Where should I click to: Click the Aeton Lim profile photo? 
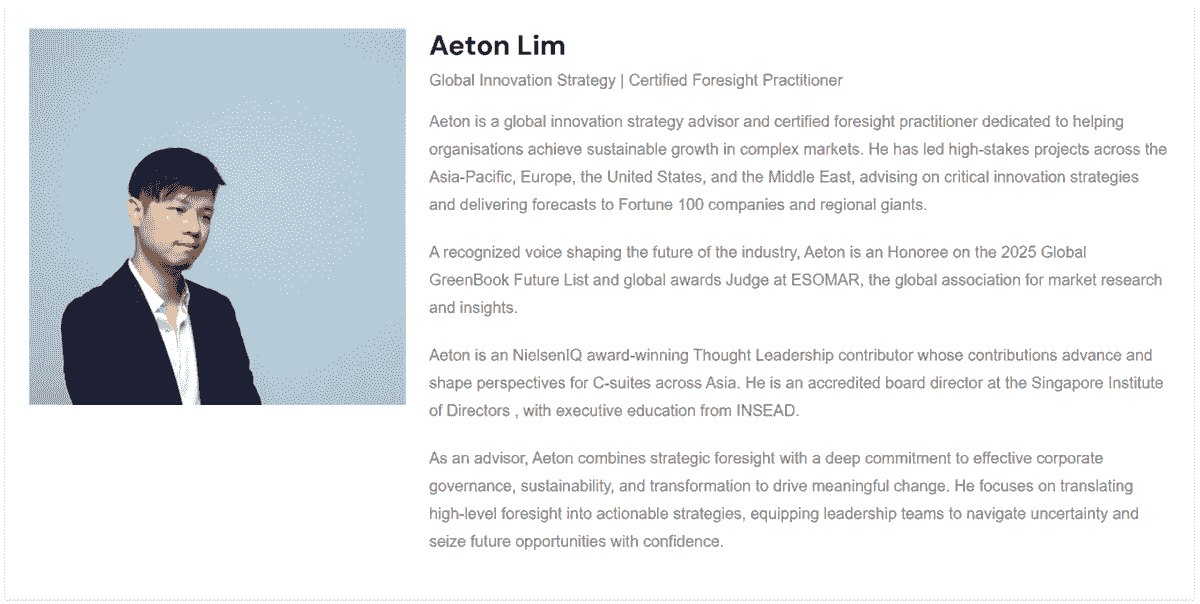coord(217,216)
